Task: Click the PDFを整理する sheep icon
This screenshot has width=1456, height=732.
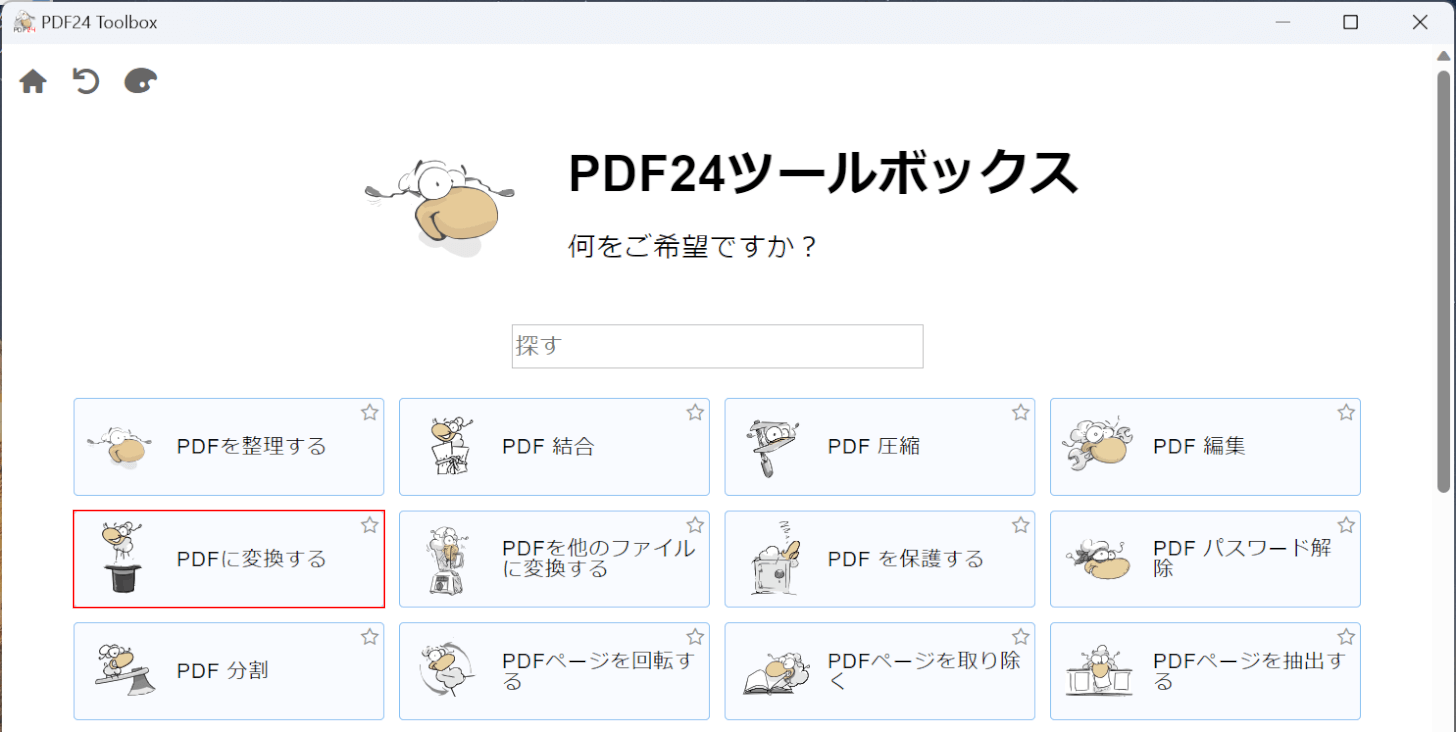Action: click(119, 446)
